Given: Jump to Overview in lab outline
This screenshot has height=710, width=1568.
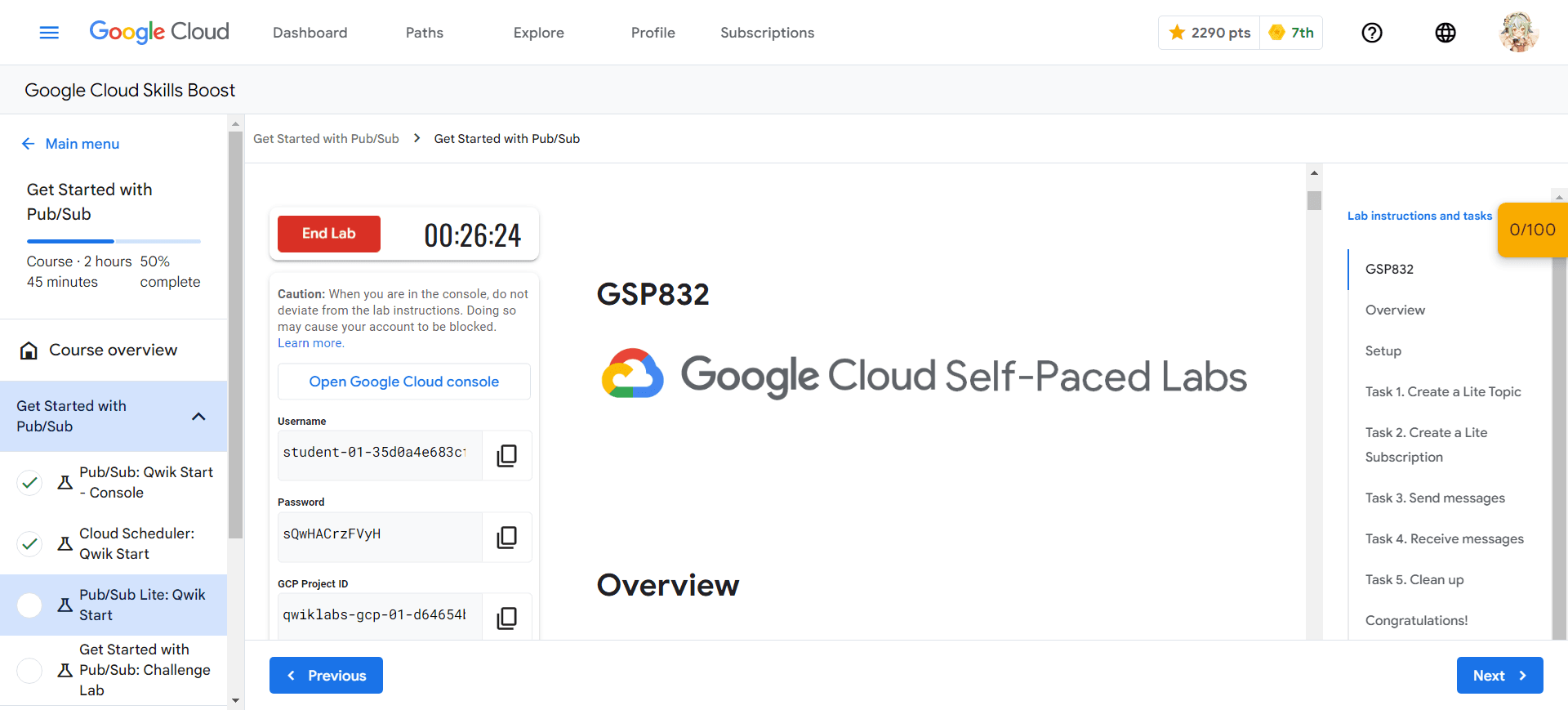Looking at the screenshot, I should click(x=1395, y=310).
